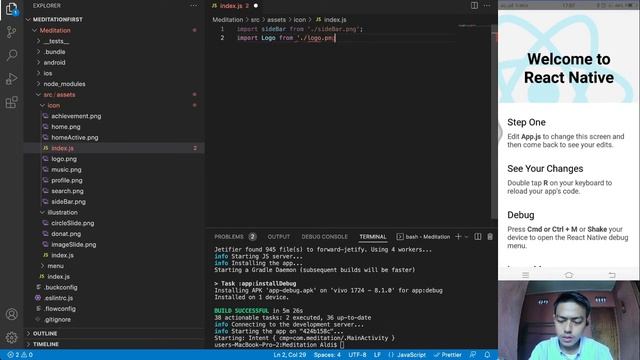Select bash - Meditation terminal entry
This screenshot has width=640, height=360.
point(423,237)
